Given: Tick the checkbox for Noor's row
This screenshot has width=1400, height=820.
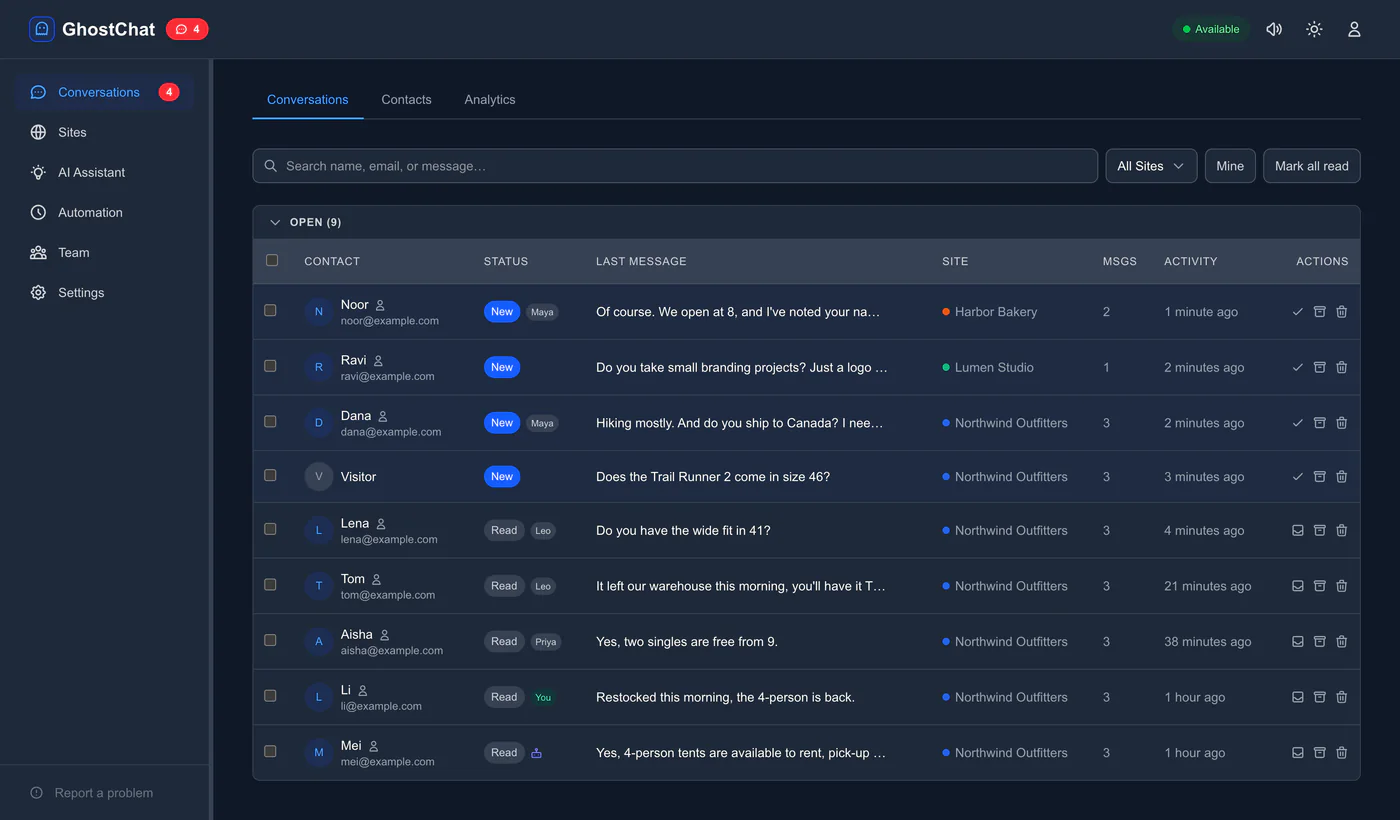Looking at the screenshot, I should pyautogui.click(x=270, y=310).
